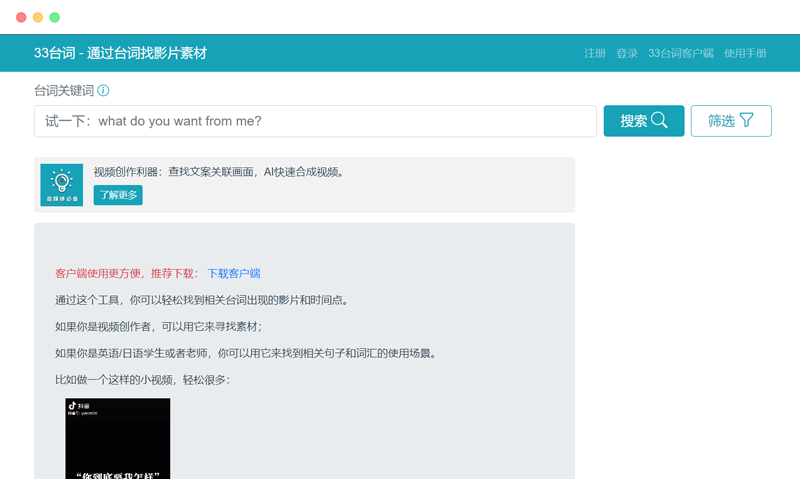Click the red close window dot
Screen dimensions: 800x479
point(21,17)
